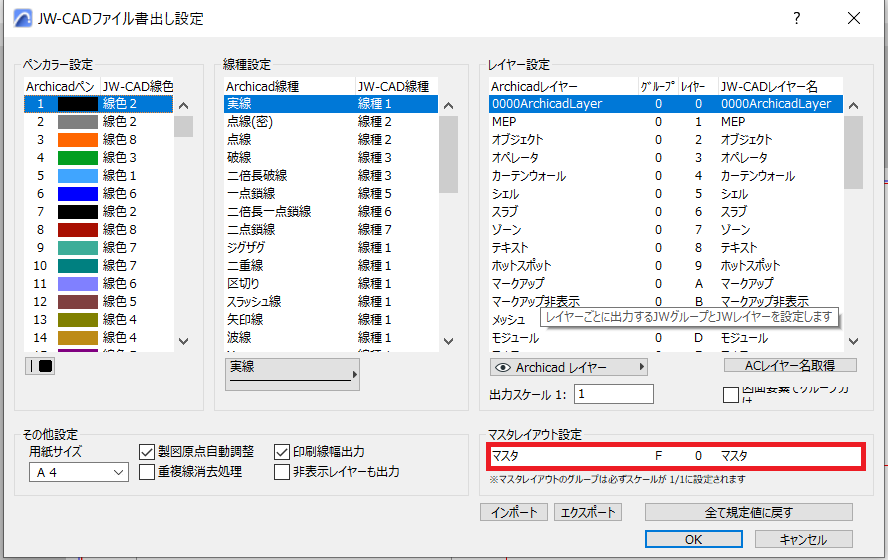This screenshot has height=560, width=888.
Task: Select pen 4 green color swatch
Action: 78,157
